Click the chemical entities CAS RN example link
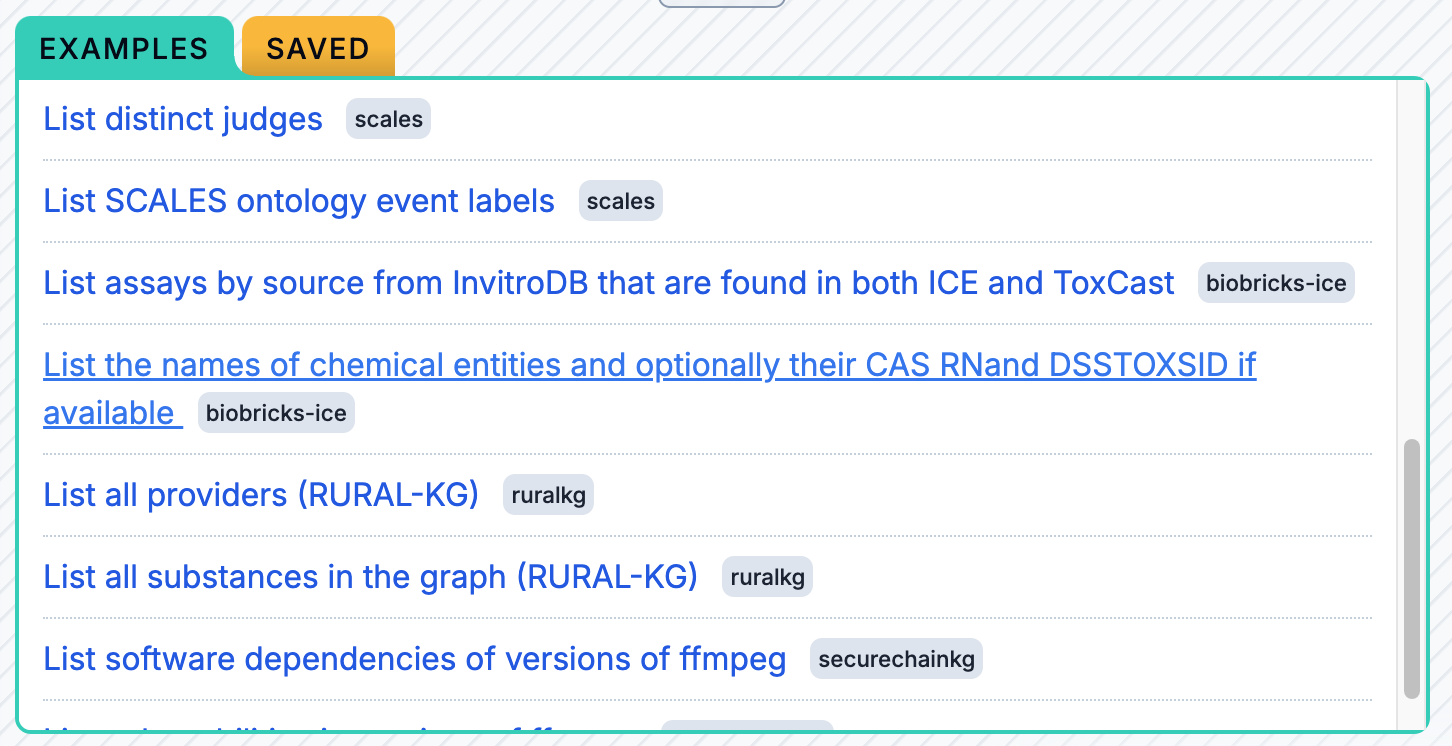The width and height of the screenshot is (1452, 746). 649,366
